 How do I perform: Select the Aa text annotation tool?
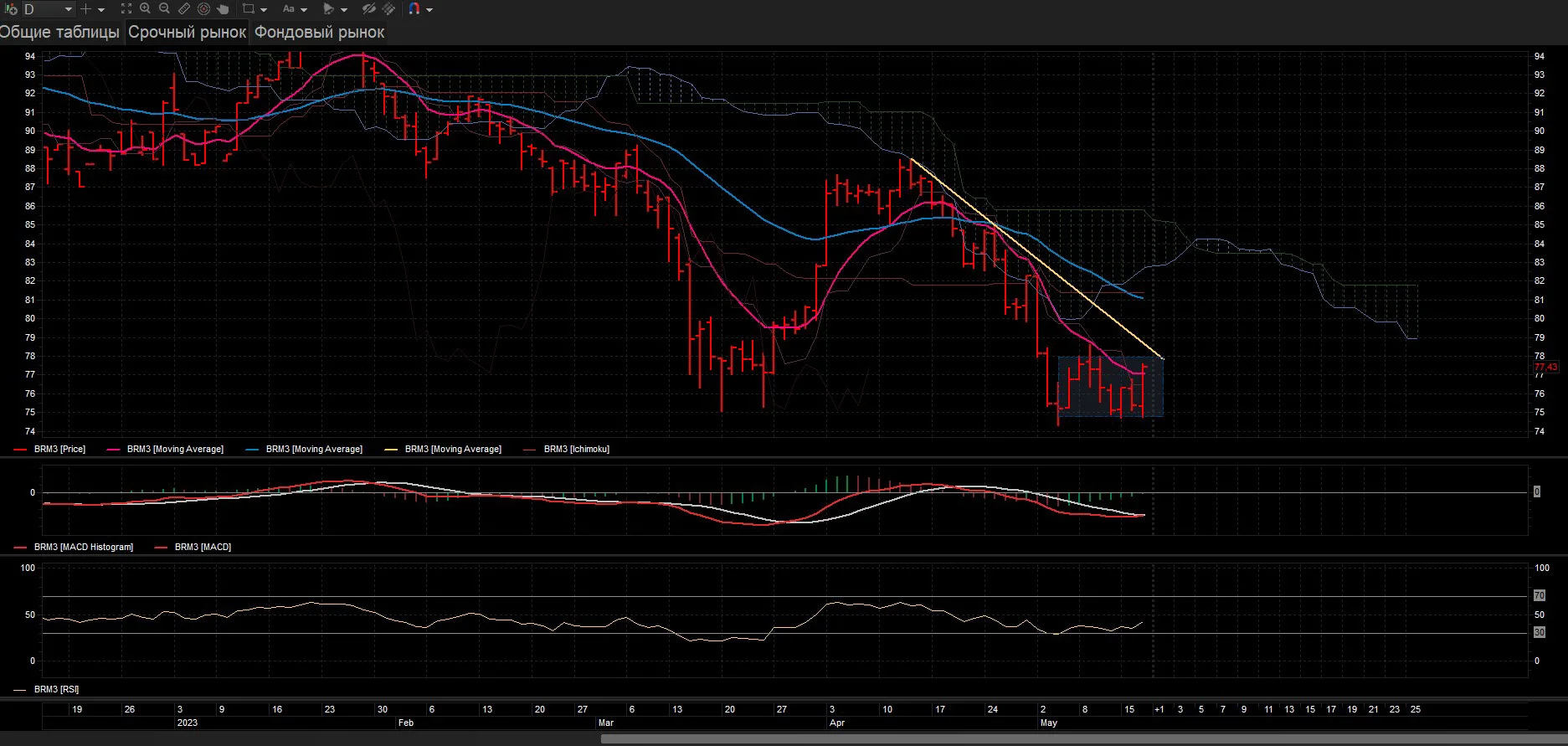289,8
